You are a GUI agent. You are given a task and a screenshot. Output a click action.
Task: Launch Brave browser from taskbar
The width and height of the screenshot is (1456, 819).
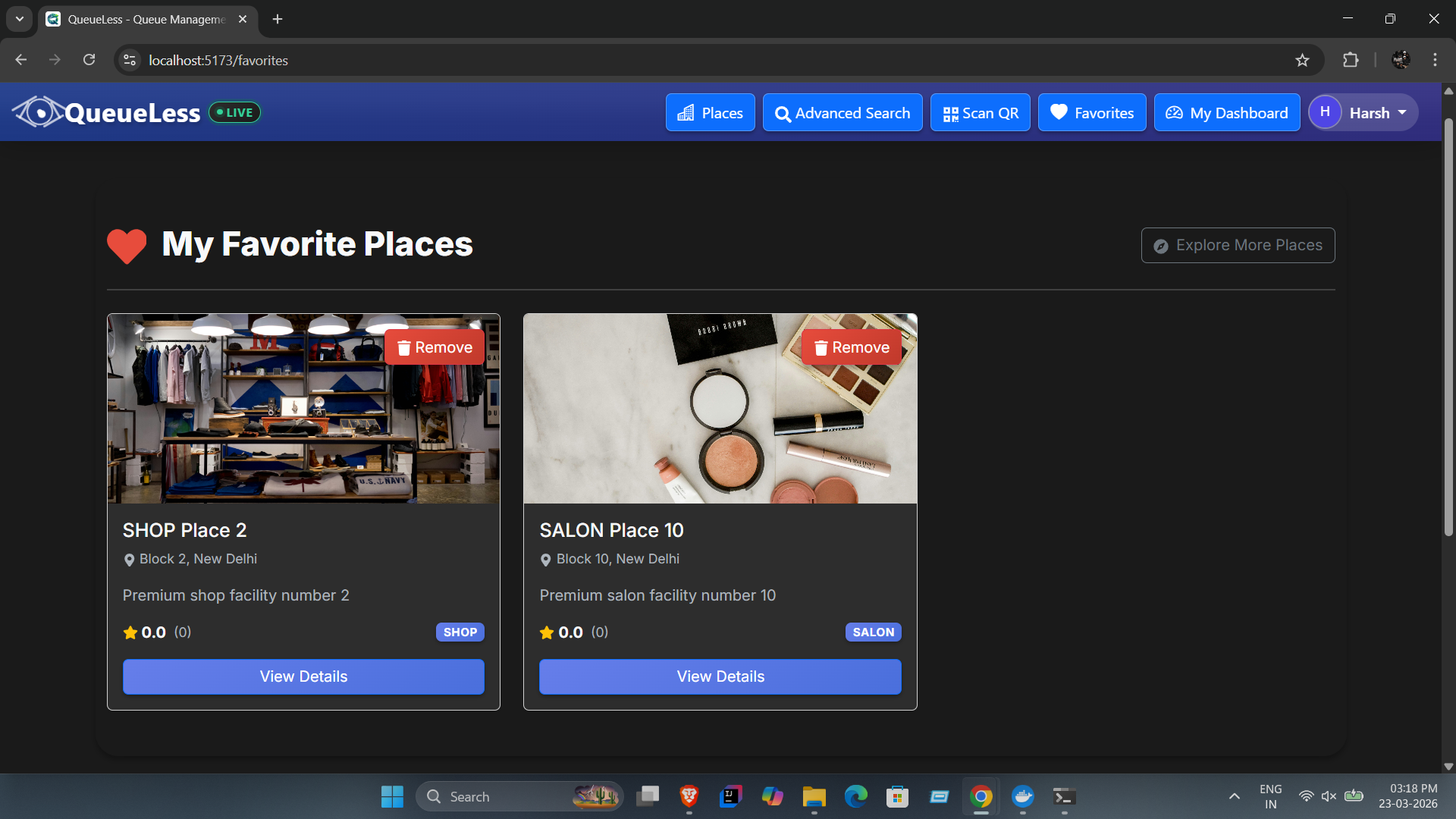[x=689, y=796]
